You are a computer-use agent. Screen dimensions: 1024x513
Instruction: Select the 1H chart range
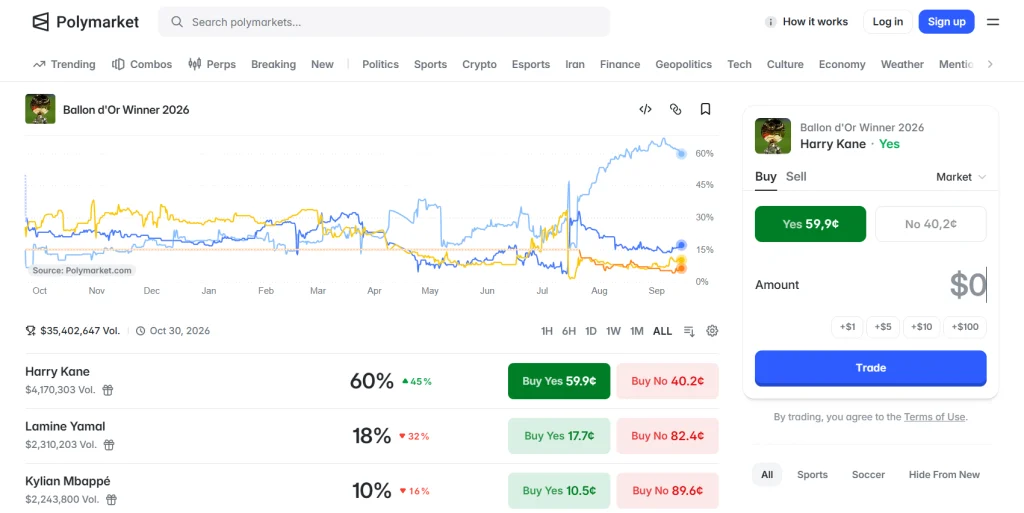click(547, 331)
